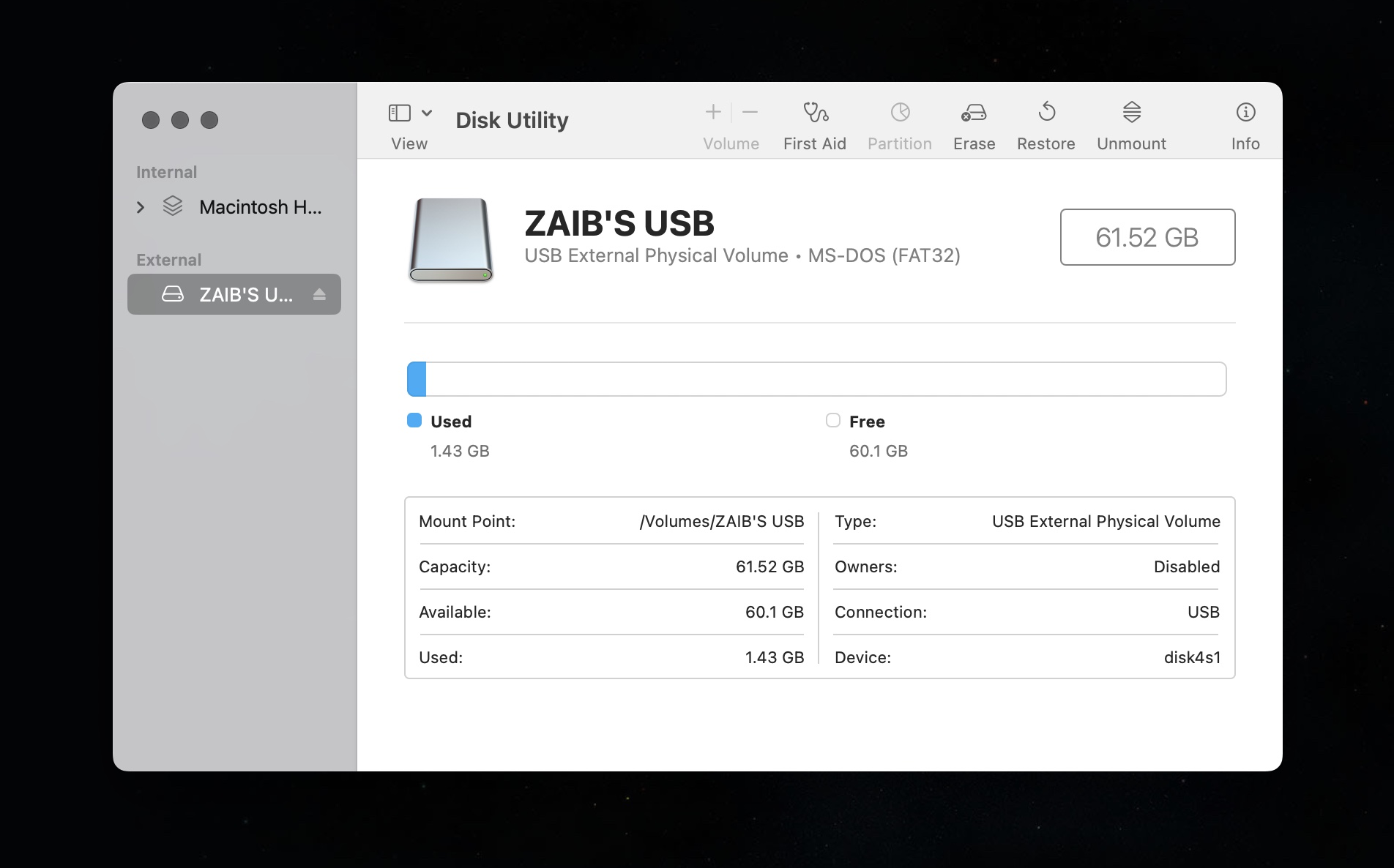This screenshot has width=1394, height=868.
Task: Click the Device value disk4s1
Action: pyautogui.click(x=1193, y=657)
